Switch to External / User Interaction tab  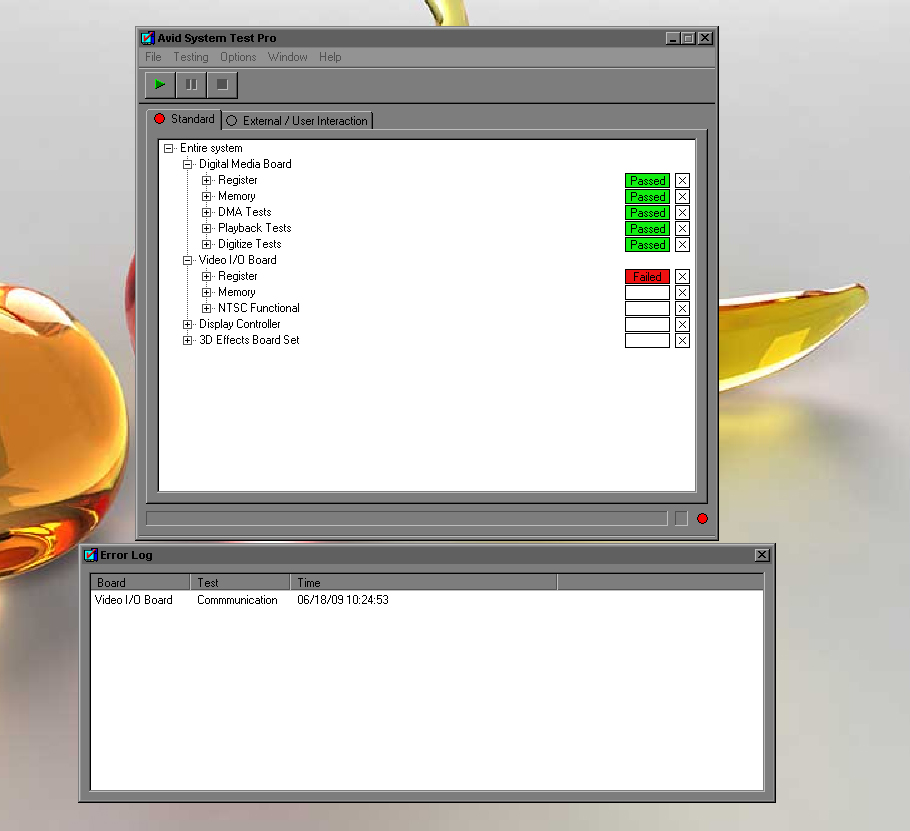(297, 121)
